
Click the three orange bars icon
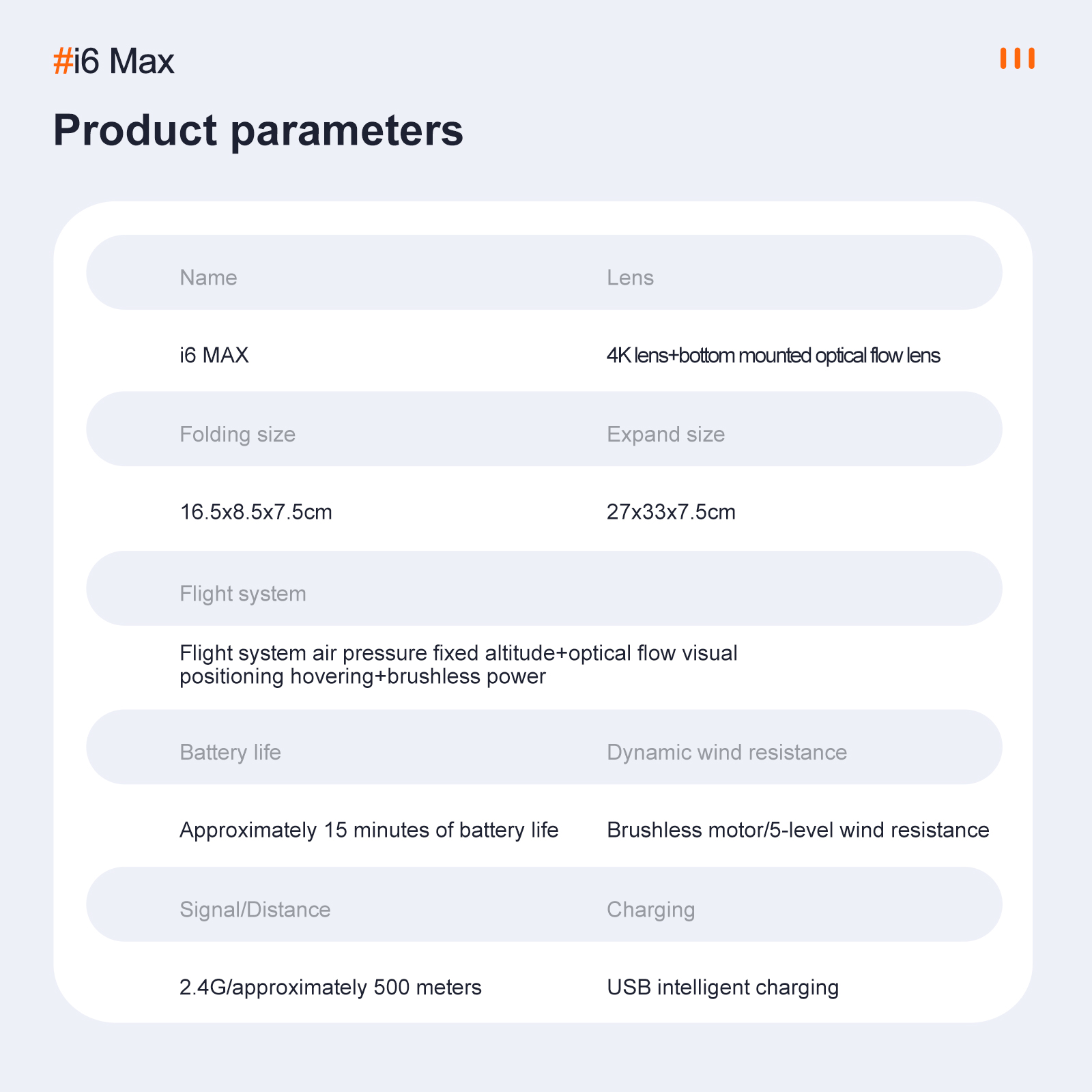(1017, 58)
